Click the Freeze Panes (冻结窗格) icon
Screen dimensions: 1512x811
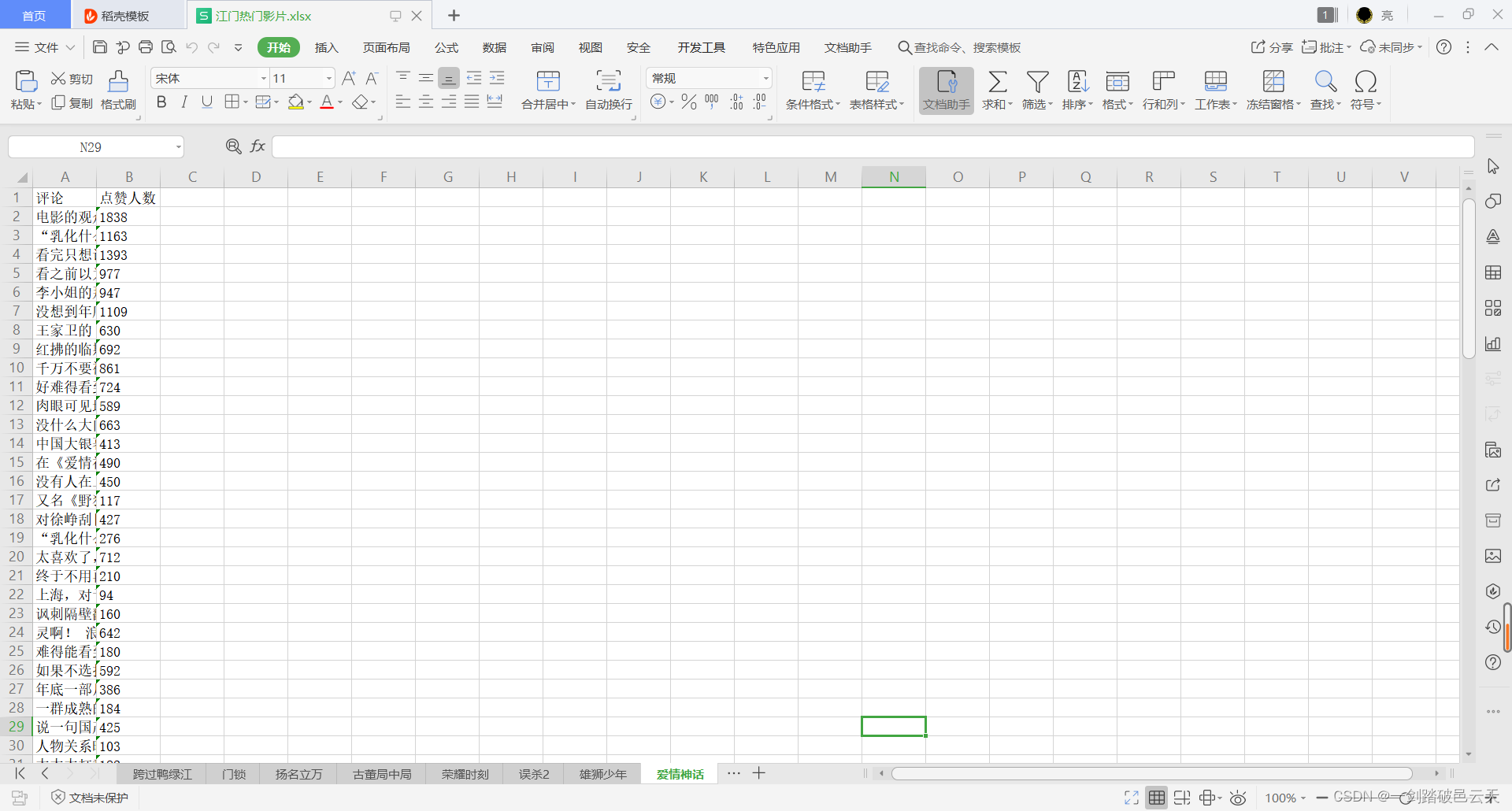click(1273, 81)
